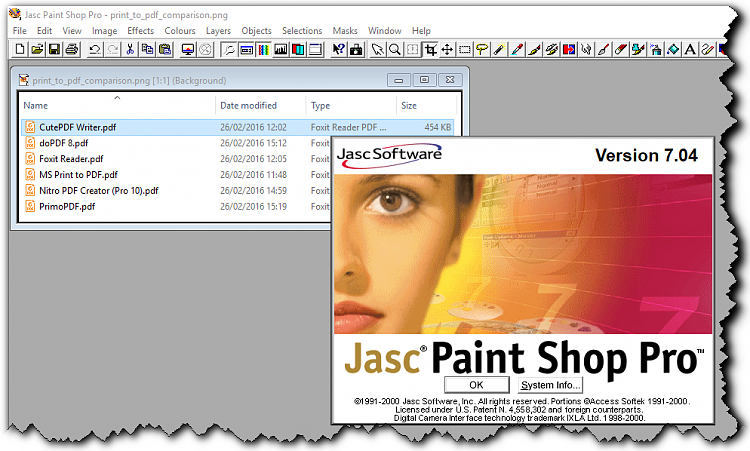Minimize the print_to_pdf_comparison.png image window
Image resolution: width=750 pixels, height=451 pixels.
[x=399, y=80]
